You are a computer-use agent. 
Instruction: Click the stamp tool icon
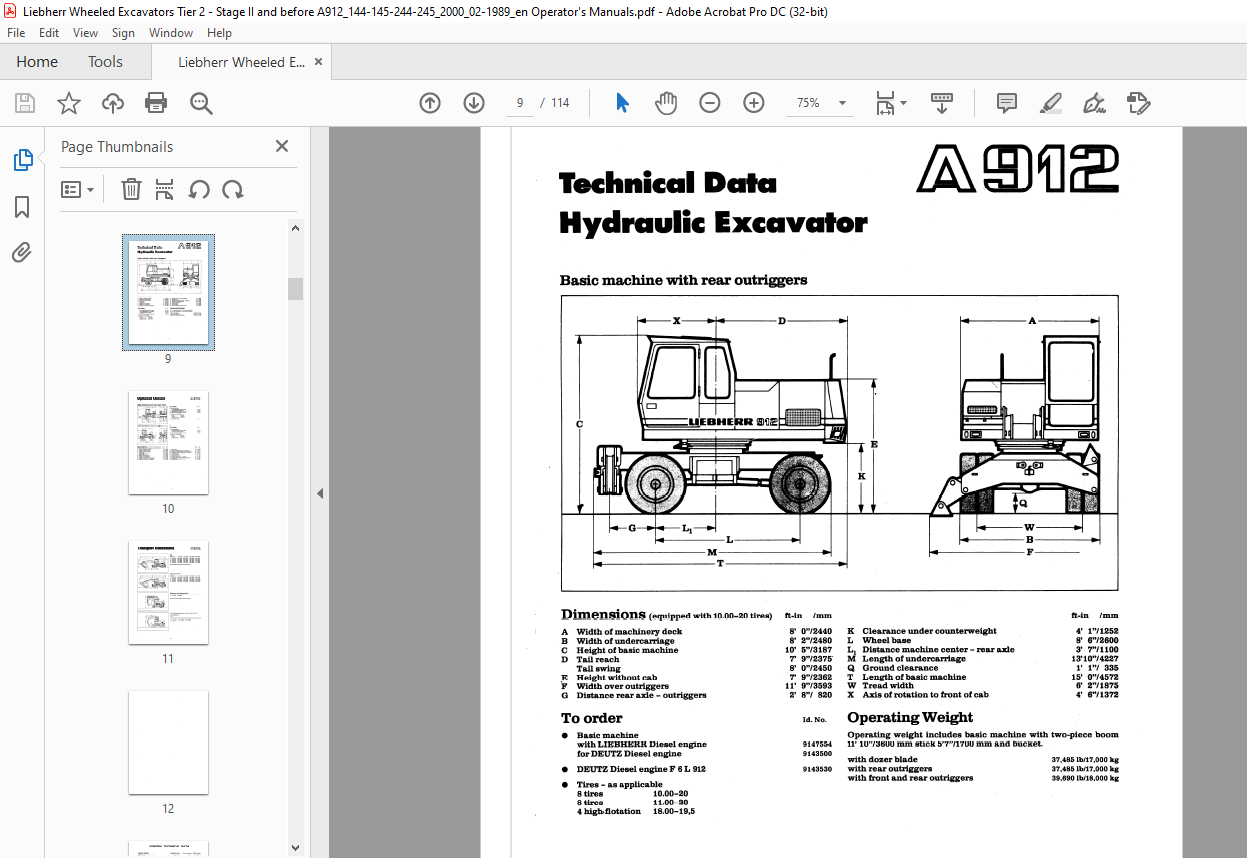(x=1138, y=103)
